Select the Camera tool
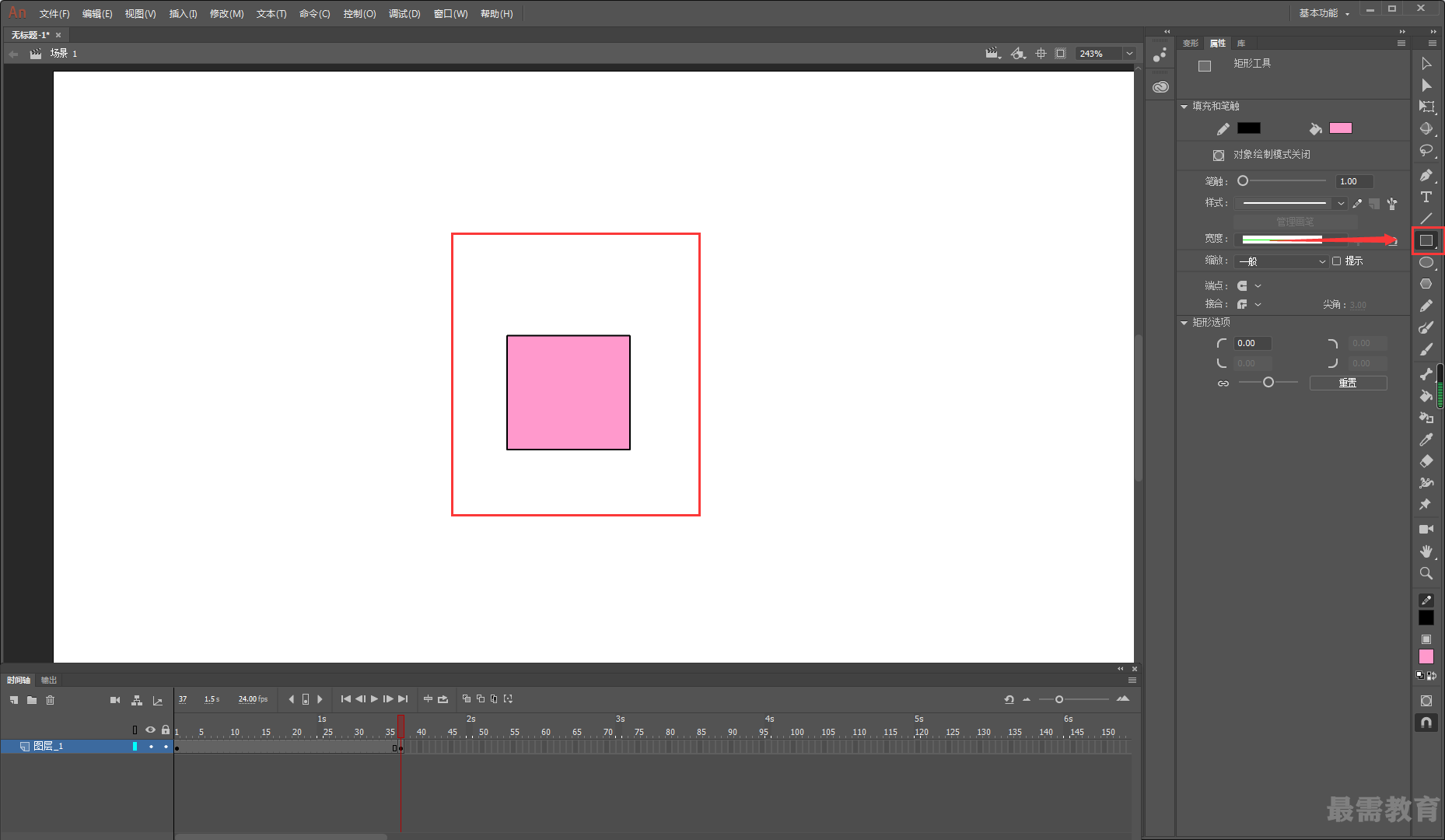 1426,529
